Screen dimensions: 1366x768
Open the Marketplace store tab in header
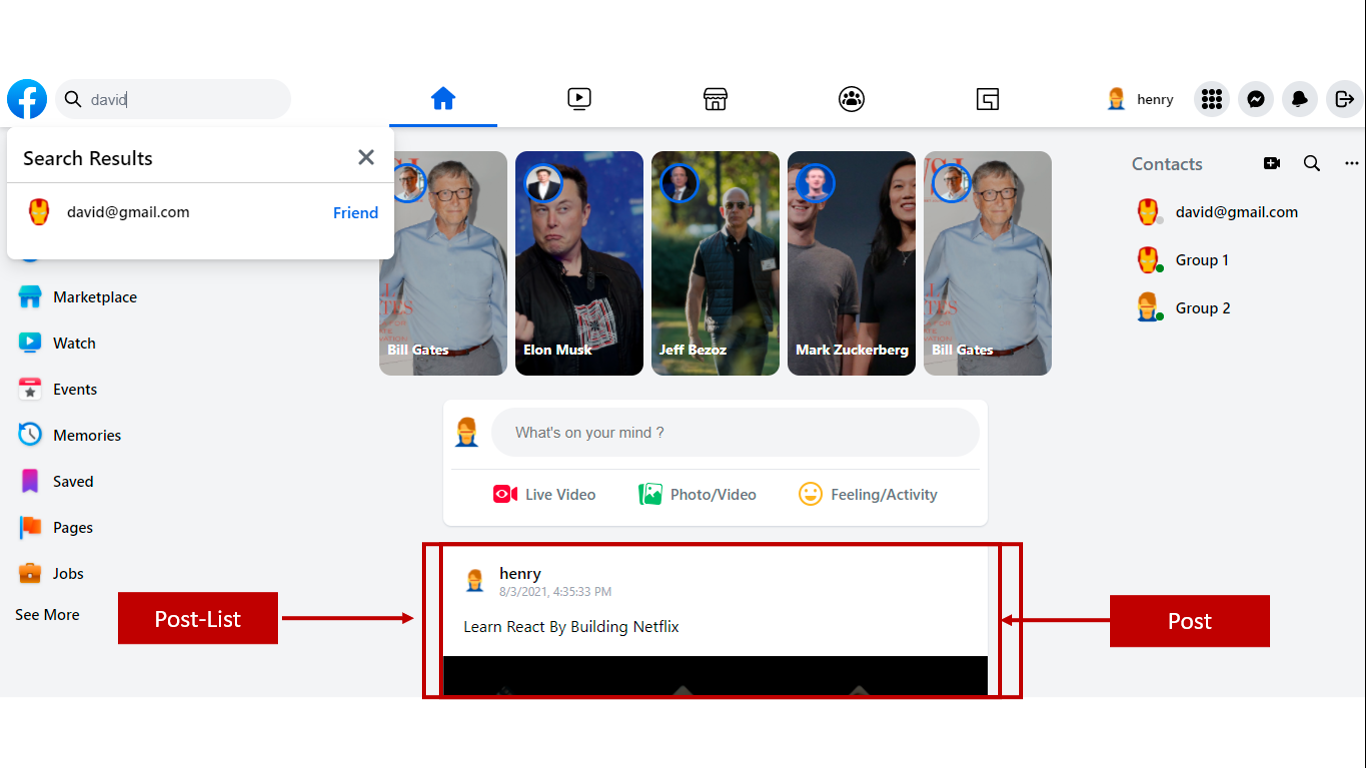(715, 99)
